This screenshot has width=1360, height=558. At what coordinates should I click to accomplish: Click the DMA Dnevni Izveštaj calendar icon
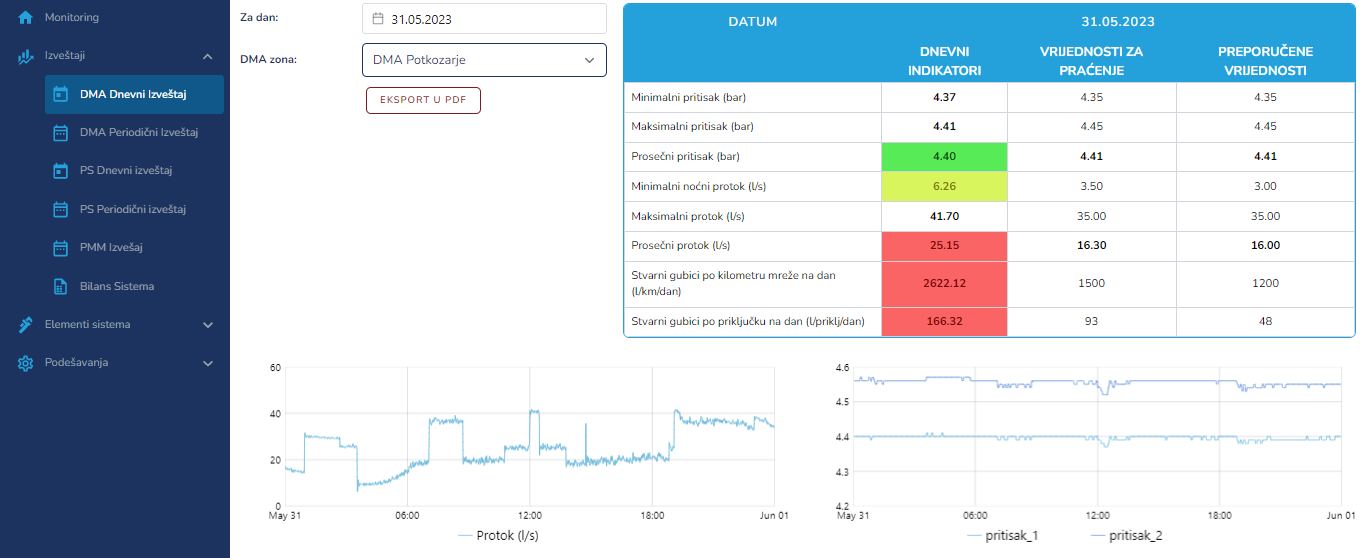(x=60, y=95)
